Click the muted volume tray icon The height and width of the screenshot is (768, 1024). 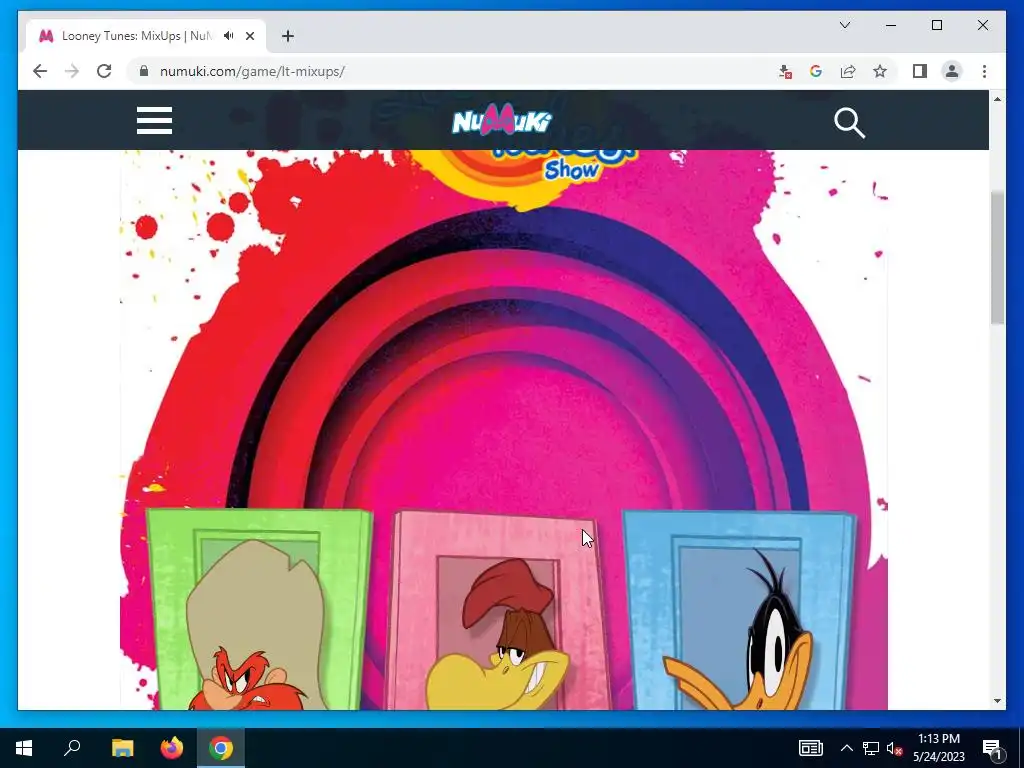[x=895, y=748]
